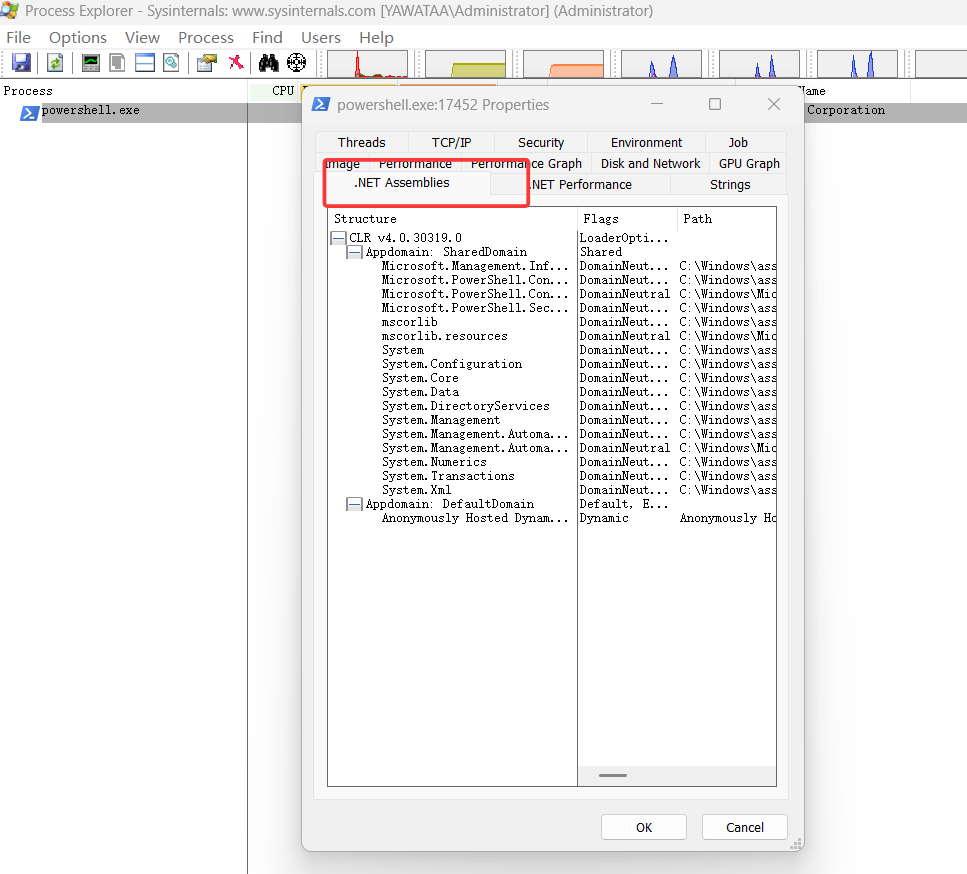Open the orange physical memory mini graph

click(563, 64)
